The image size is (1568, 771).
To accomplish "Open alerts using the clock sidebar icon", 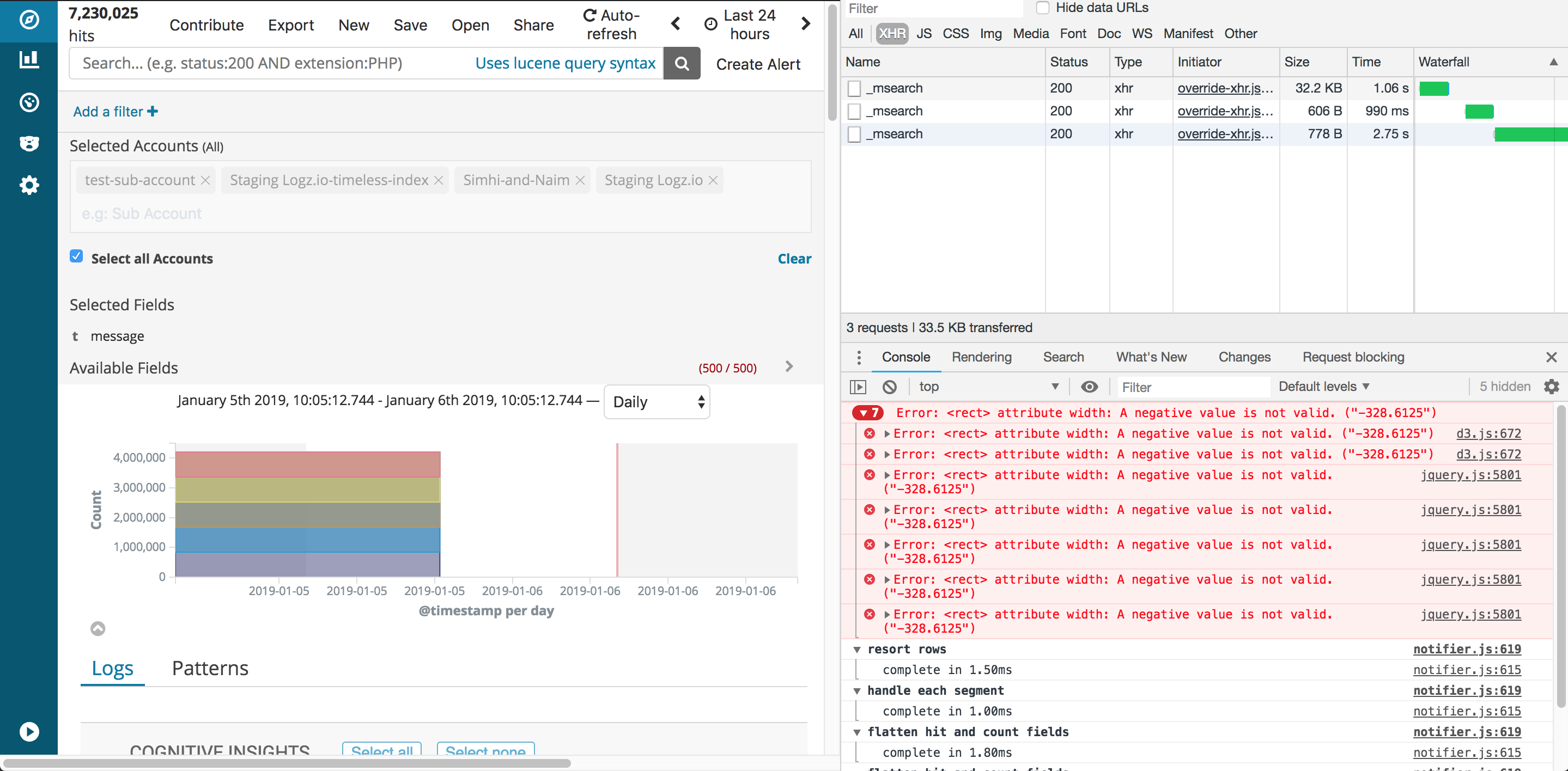I will coord(28,102).
